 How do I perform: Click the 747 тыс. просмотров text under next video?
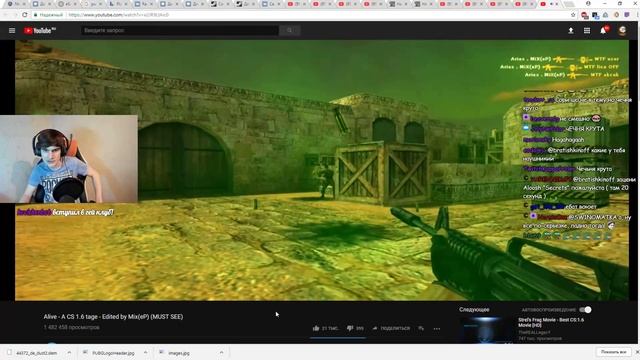pos(540,338)
